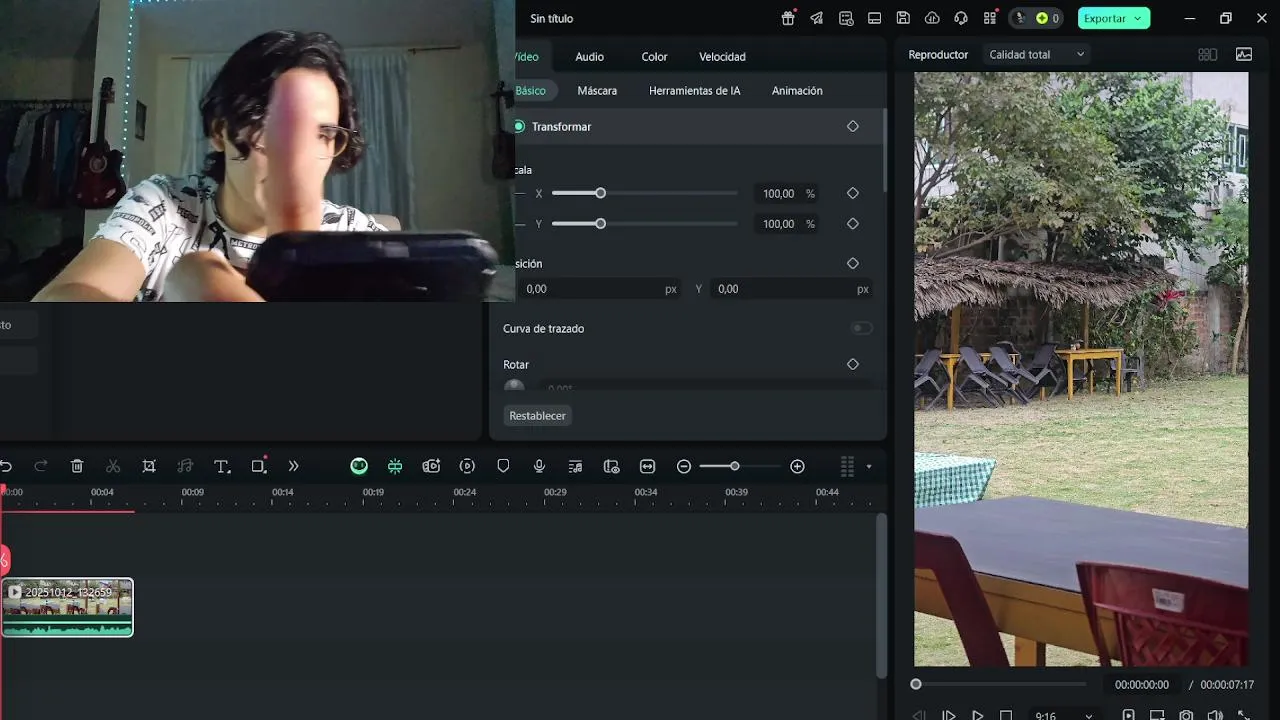Click the timeline ruler at 00:19
This screenshot has height=720, width=1280.
click(x=373, y=492)
